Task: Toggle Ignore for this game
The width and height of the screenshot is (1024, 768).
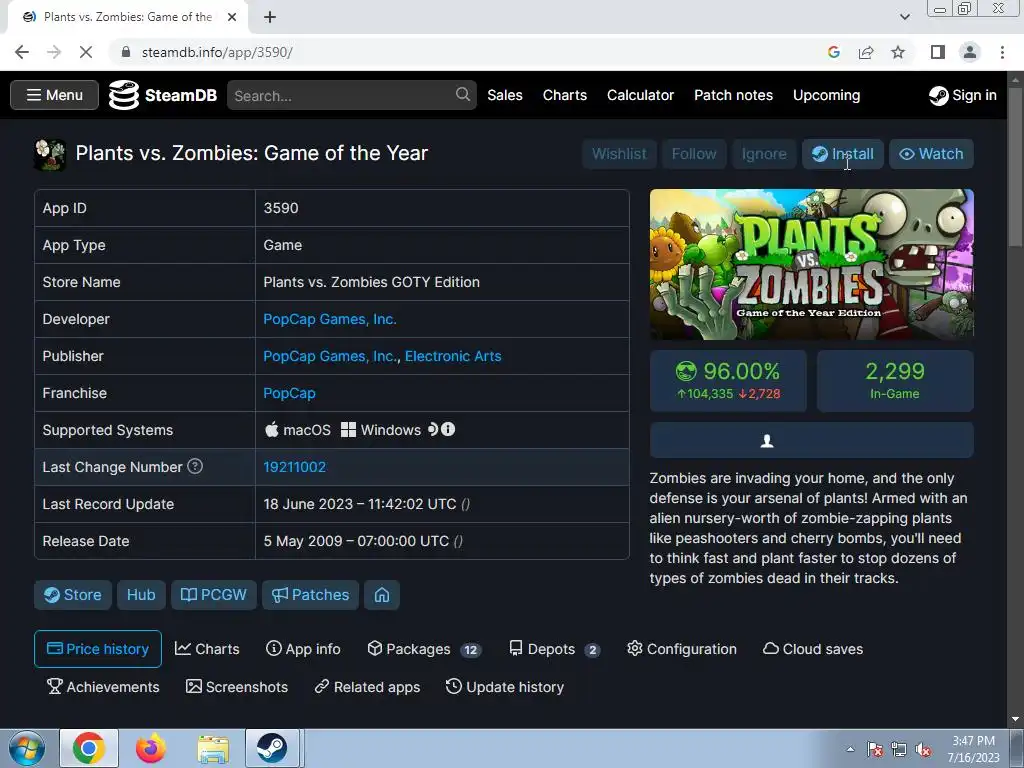Action: click(764, 154)
